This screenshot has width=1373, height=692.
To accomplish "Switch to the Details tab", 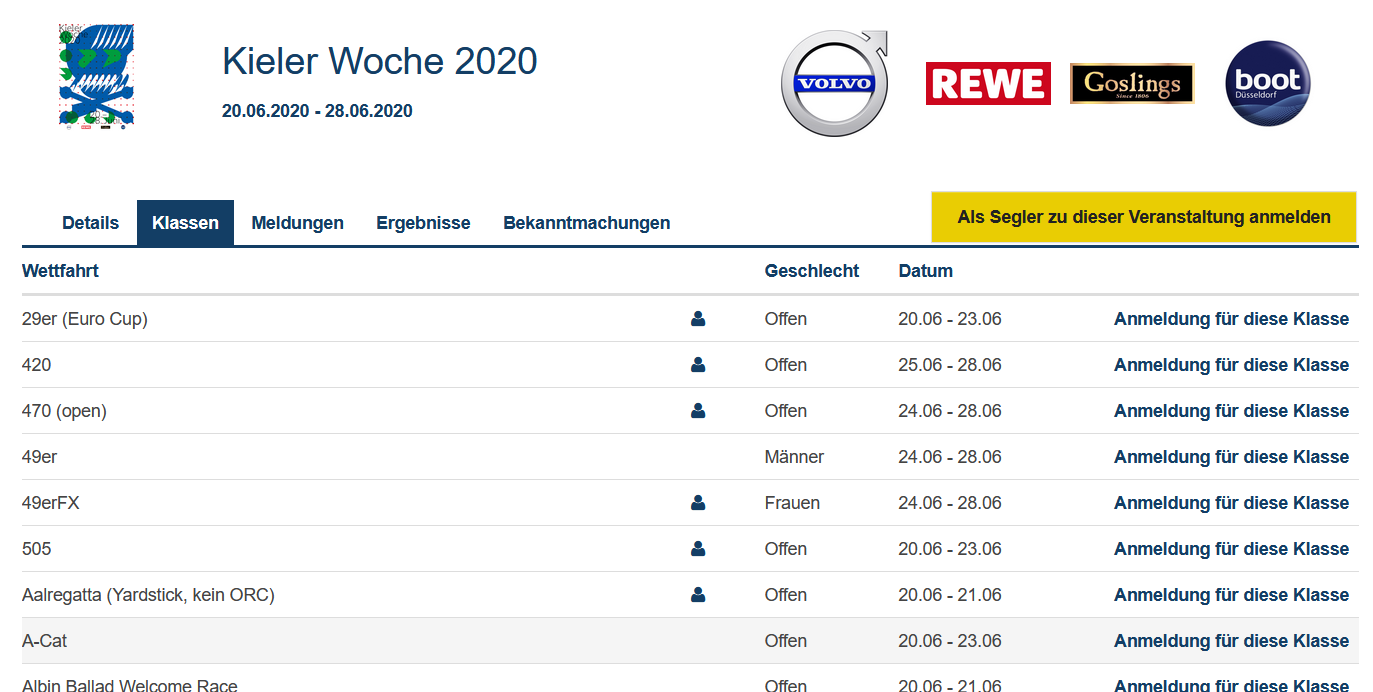I will tap(90, 223).
